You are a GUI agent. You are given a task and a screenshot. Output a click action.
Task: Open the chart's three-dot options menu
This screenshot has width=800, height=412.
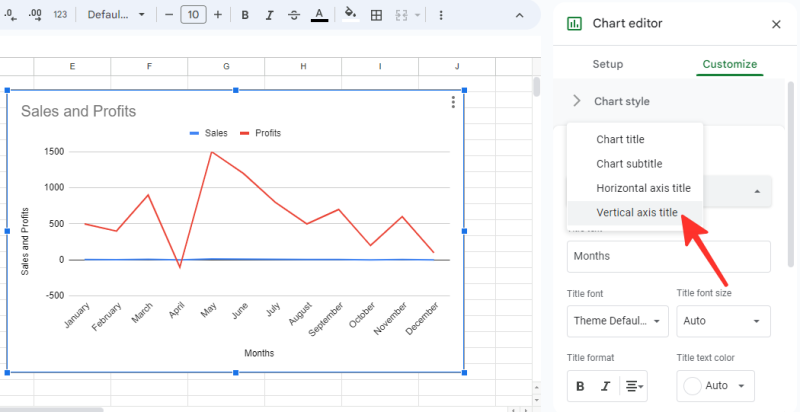453,103
